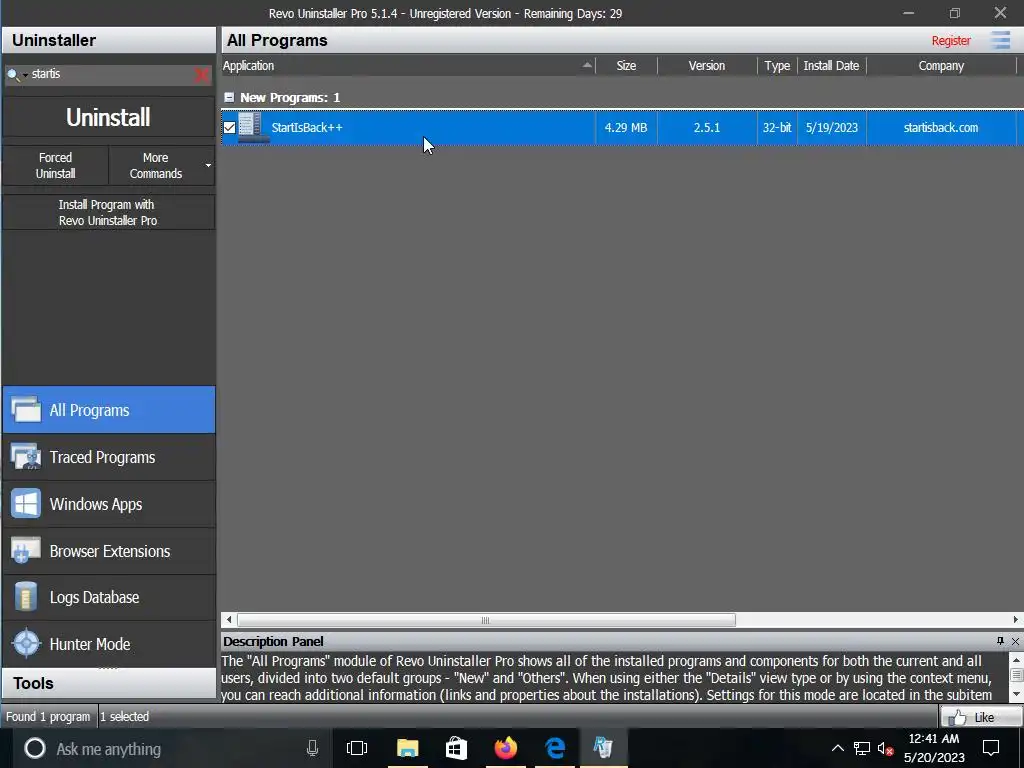
Task: Sort by Size column header
Action: (626, 66)
